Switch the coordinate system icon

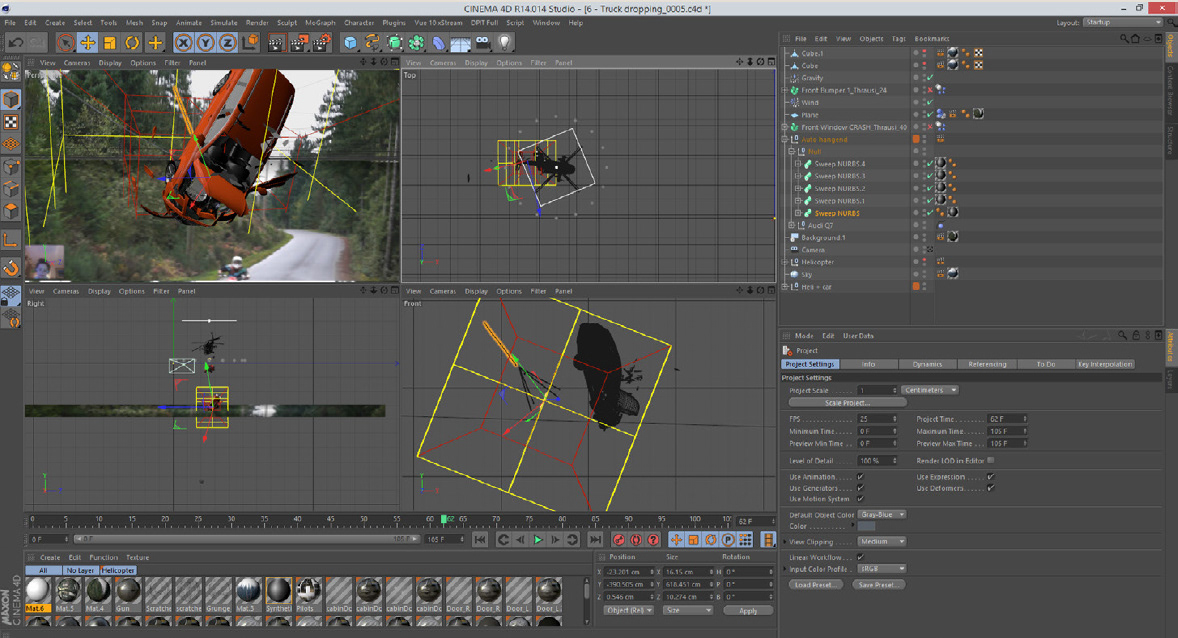click(250, 43)
